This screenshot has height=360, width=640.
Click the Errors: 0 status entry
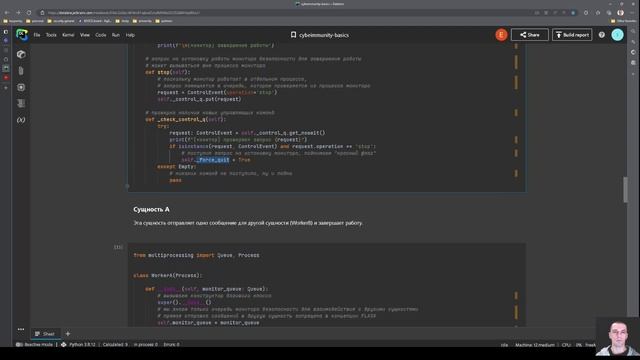click(171, 344)
